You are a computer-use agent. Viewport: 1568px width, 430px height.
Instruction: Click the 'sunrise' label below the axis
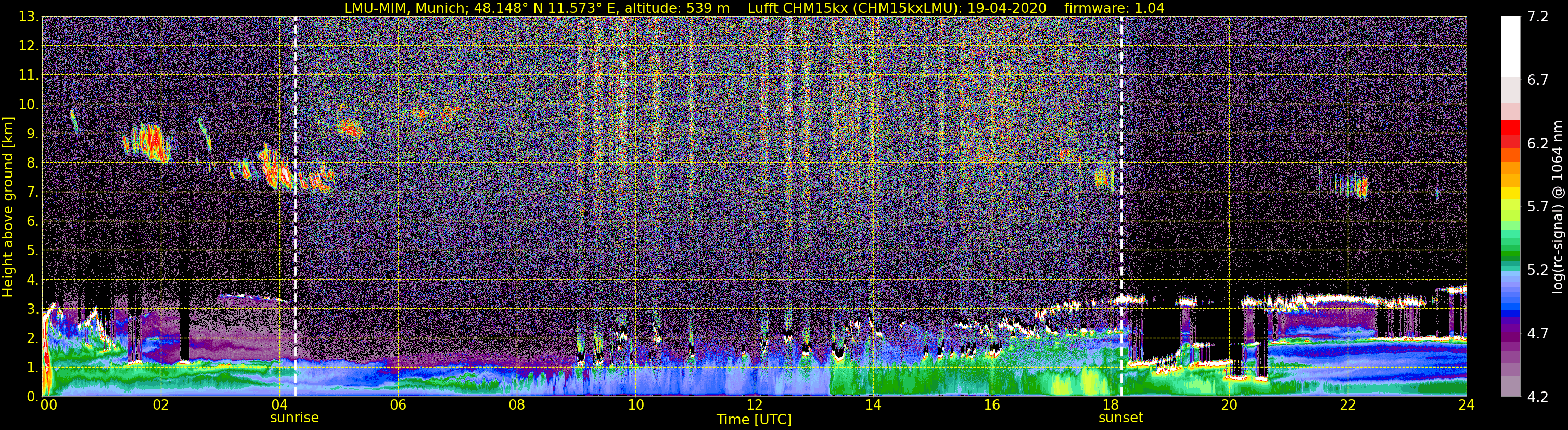pos(295,418)
